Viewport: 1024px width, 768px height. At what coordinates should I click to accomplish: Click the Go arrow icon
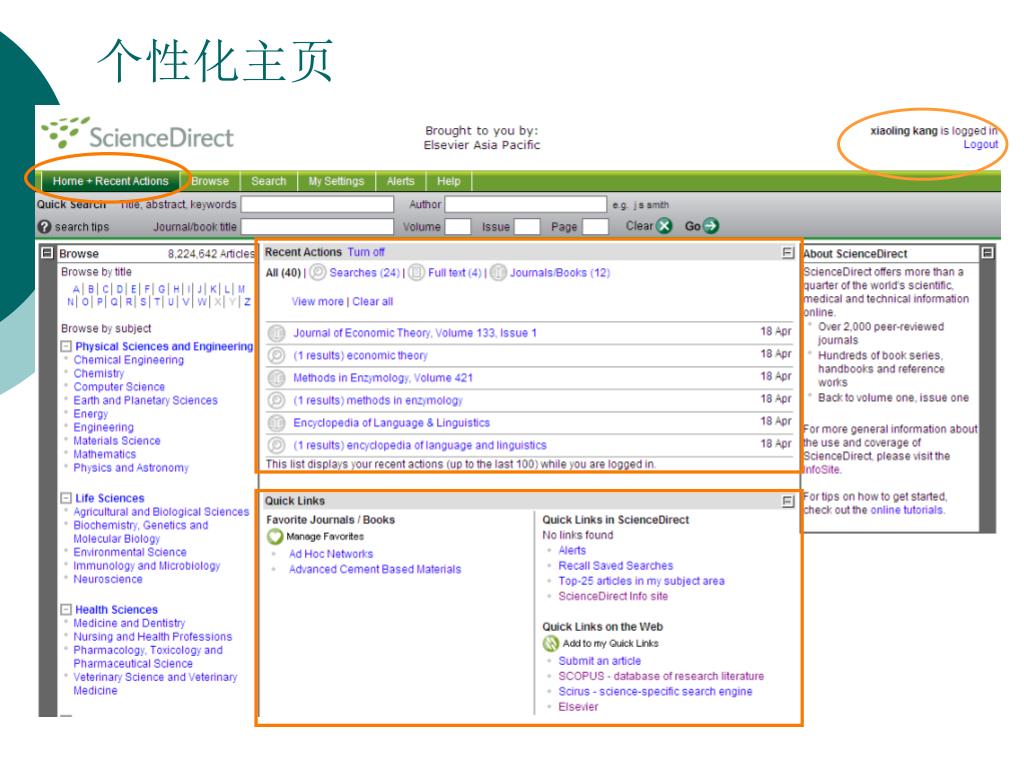711,226
